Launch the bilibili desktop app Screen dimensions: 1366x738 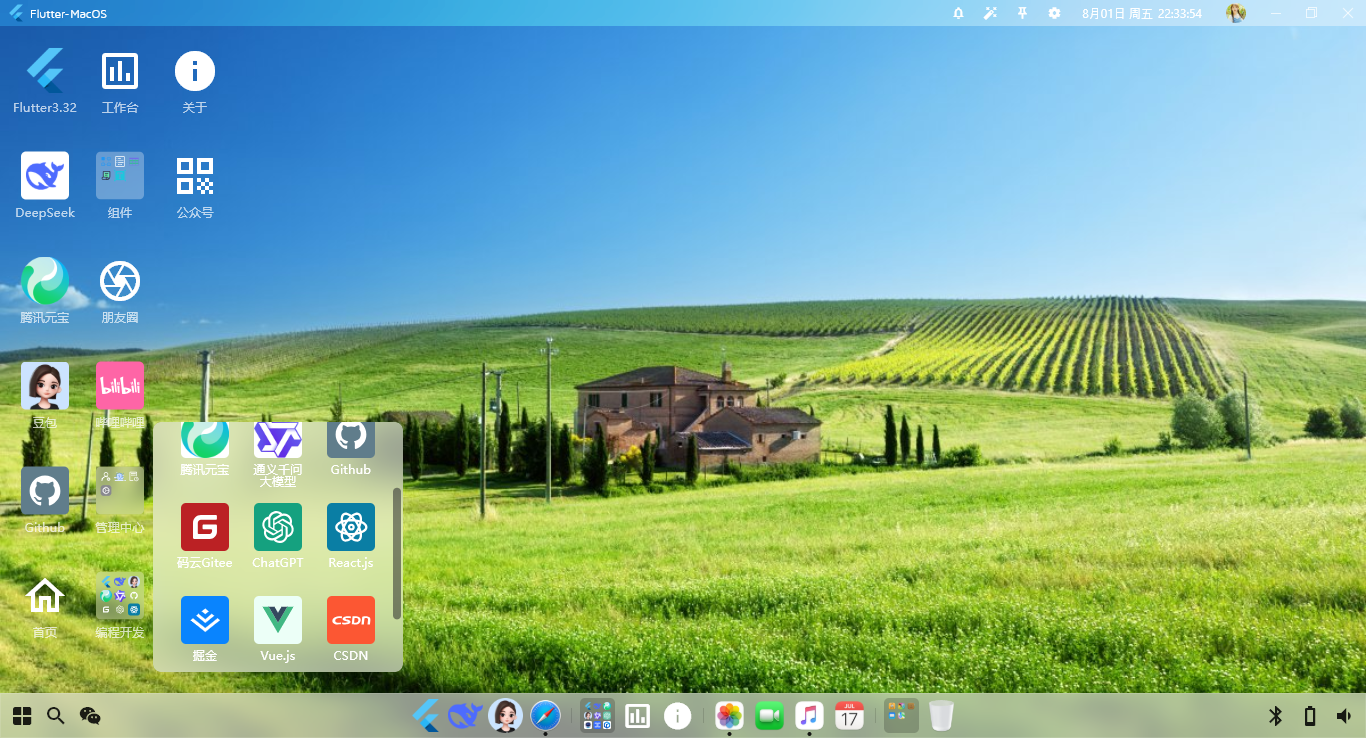click(120, 386)
